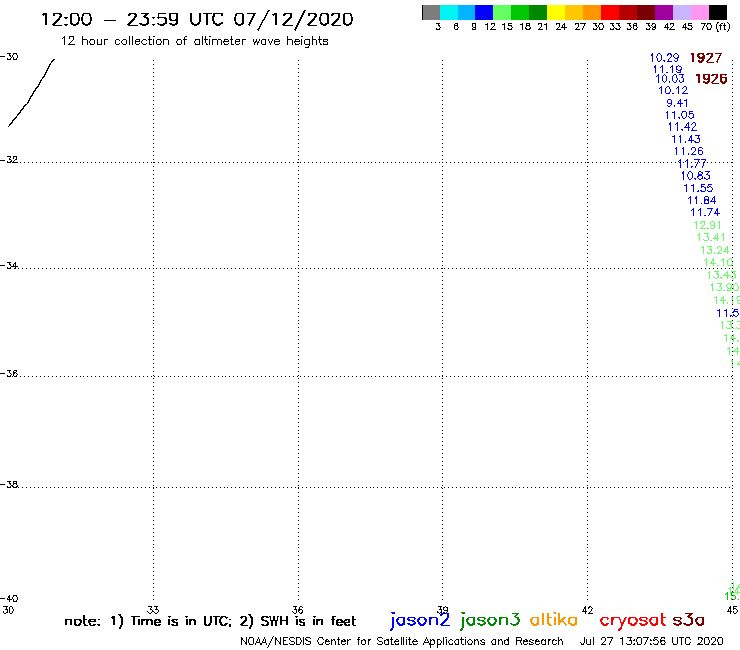
Task: Click wave height value '11.19'
Action: tap(667, 69)
